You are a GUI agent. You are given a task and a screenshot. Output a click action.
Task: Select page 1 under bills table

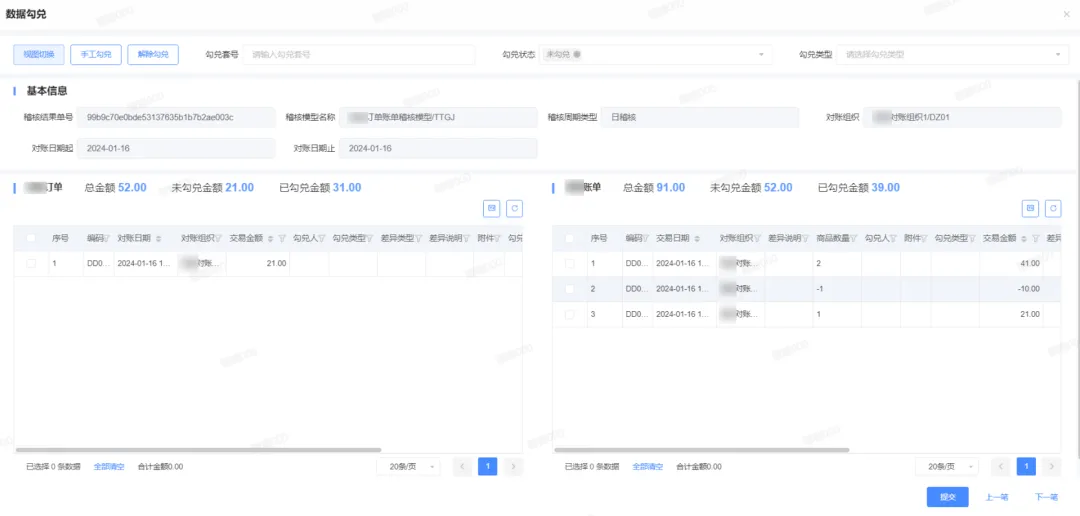1026,466
